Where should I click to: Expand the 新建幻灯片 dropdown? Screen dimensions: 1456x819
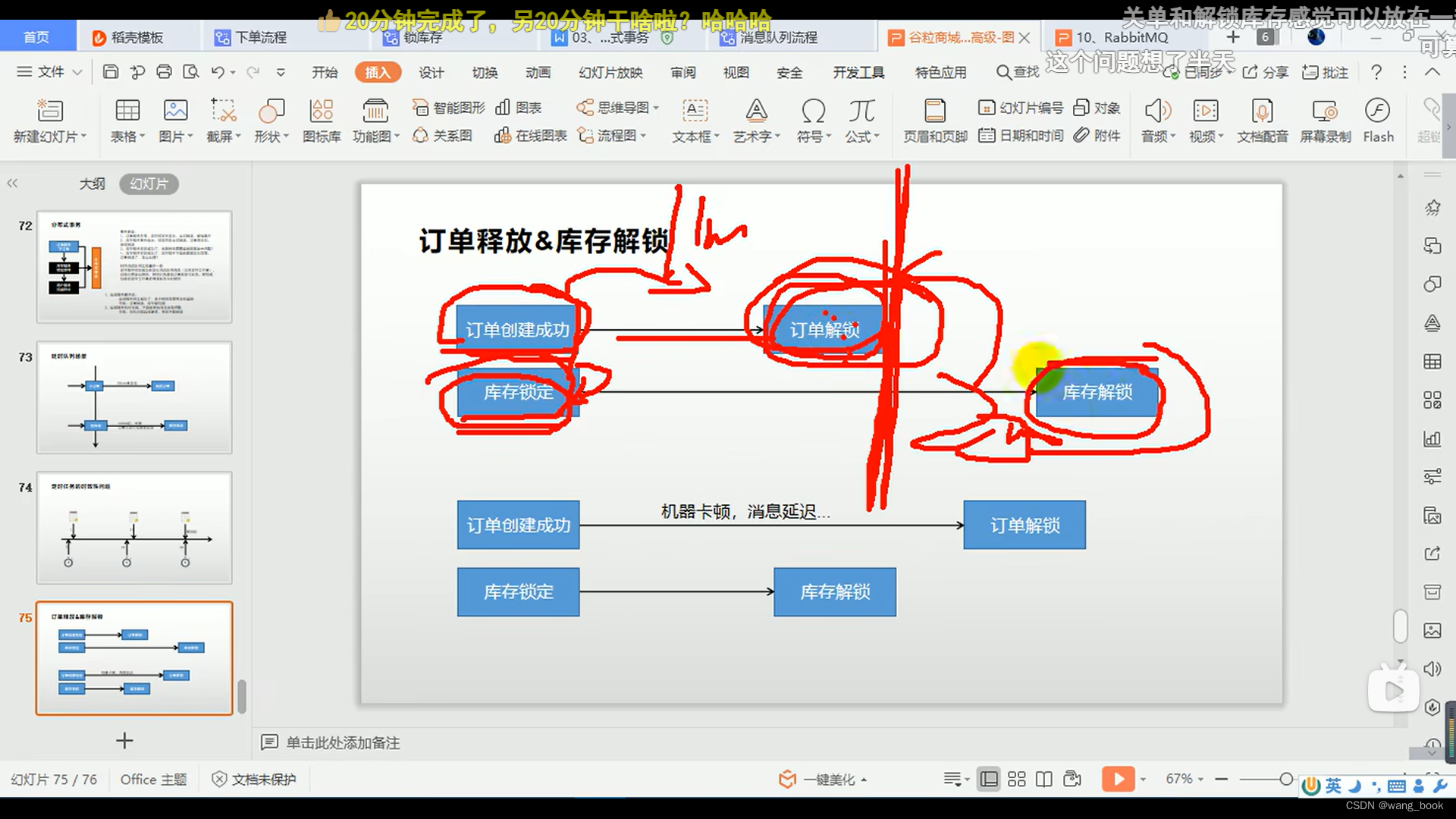83,136
